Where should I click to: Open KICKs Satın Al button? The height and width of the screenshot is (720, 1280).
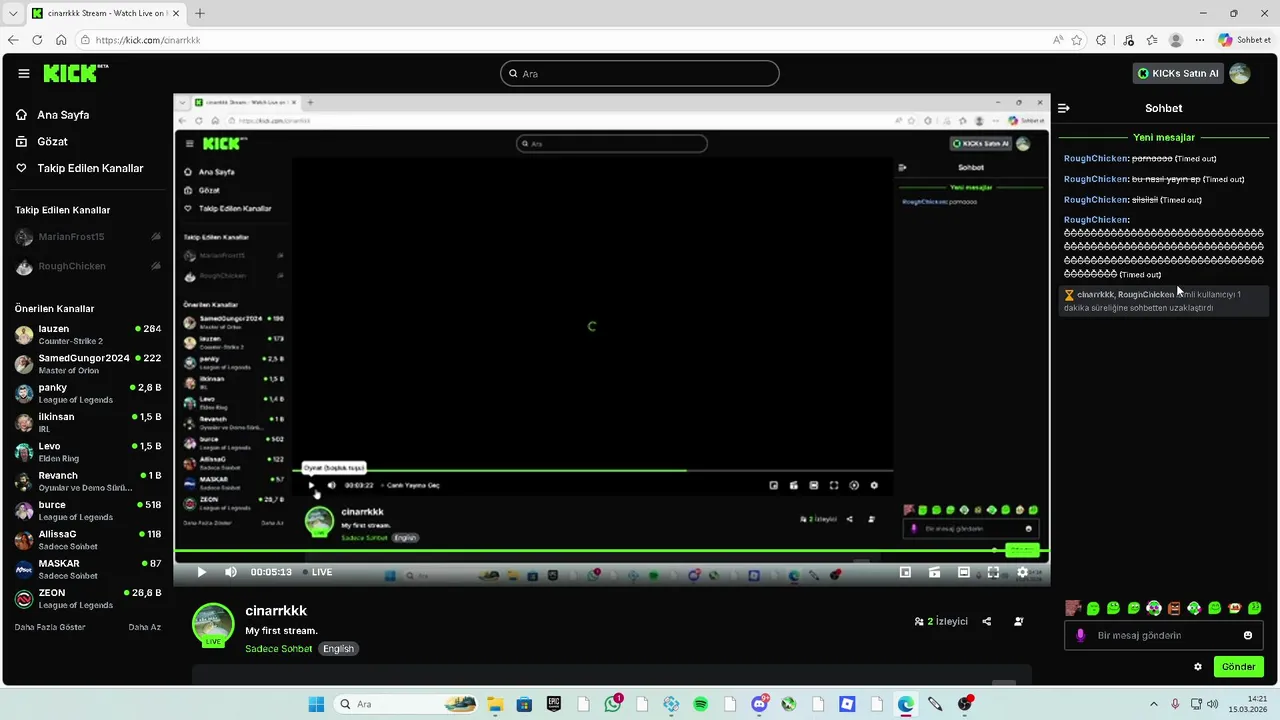pyautogui.click(x=1178, y=73)
